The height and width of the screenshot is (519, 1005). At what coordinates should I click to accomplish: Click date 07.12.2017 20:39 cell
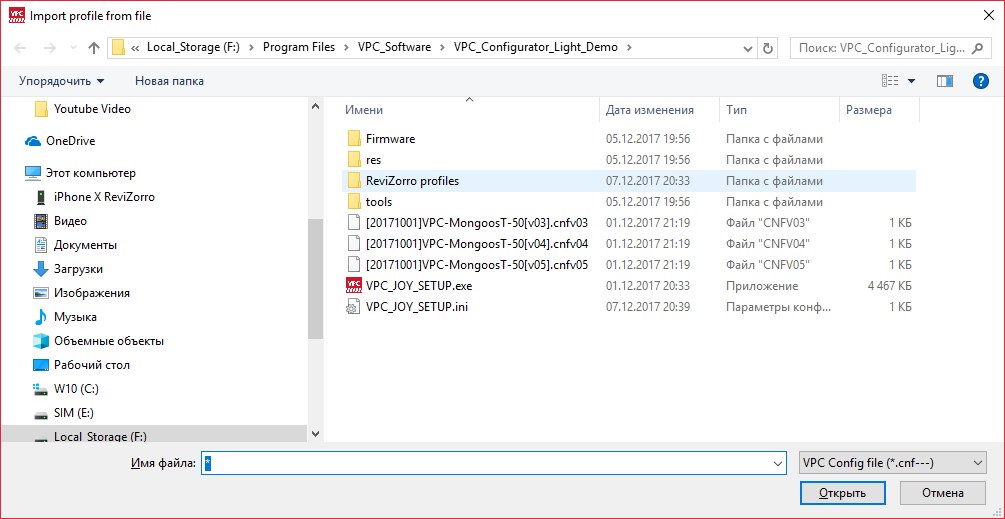coord(648,307)
